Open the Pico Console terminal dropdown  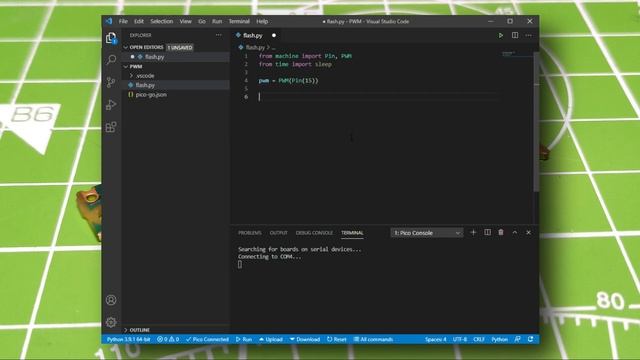[427, 233]
